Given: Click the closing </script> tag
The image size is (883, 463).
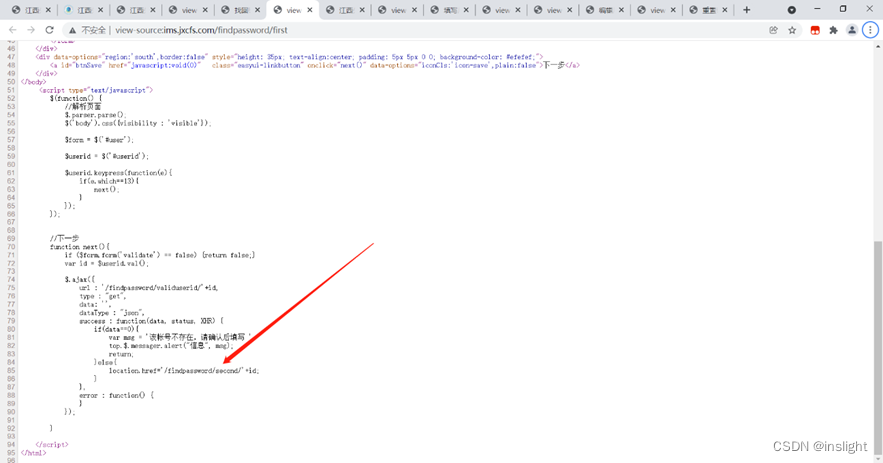Looking at the screenshot, I should (x=52, y=444).
